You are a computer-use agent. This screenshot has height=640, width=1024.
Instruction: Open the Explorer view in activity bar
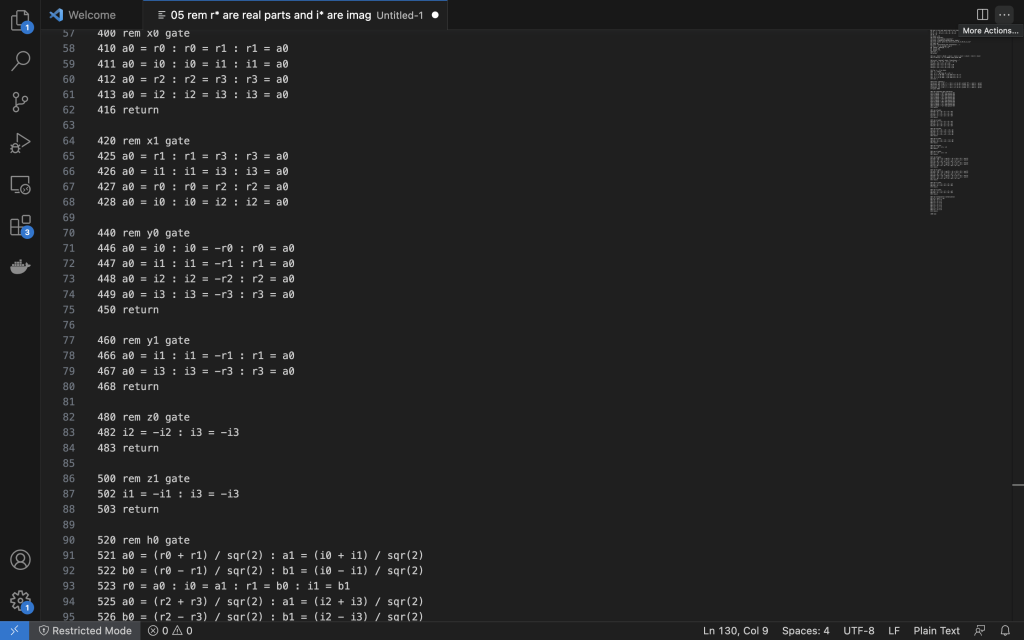click(x=20, y=20)
